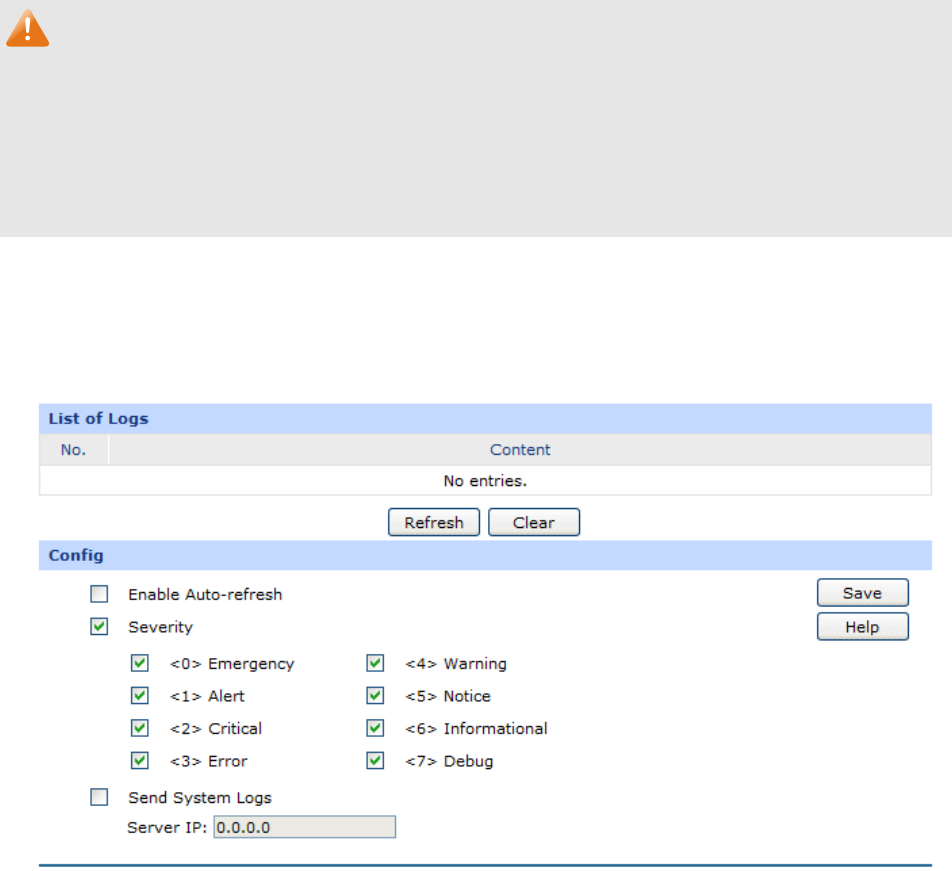Toggle the <7> Debug checkbox
952x871 pixels.
[375, 760]
